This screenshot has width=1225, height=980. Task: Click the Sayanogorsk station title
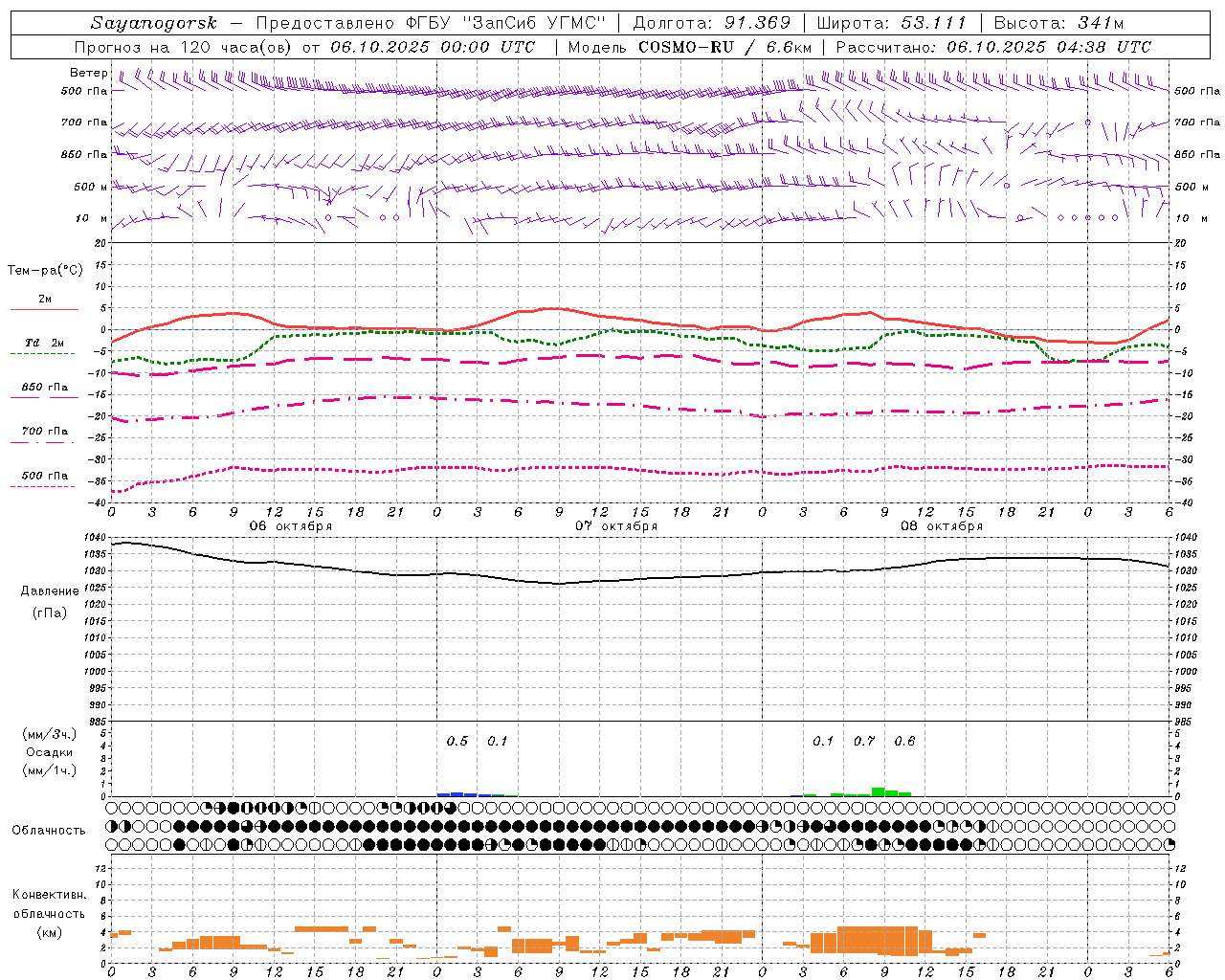point(154,23)
